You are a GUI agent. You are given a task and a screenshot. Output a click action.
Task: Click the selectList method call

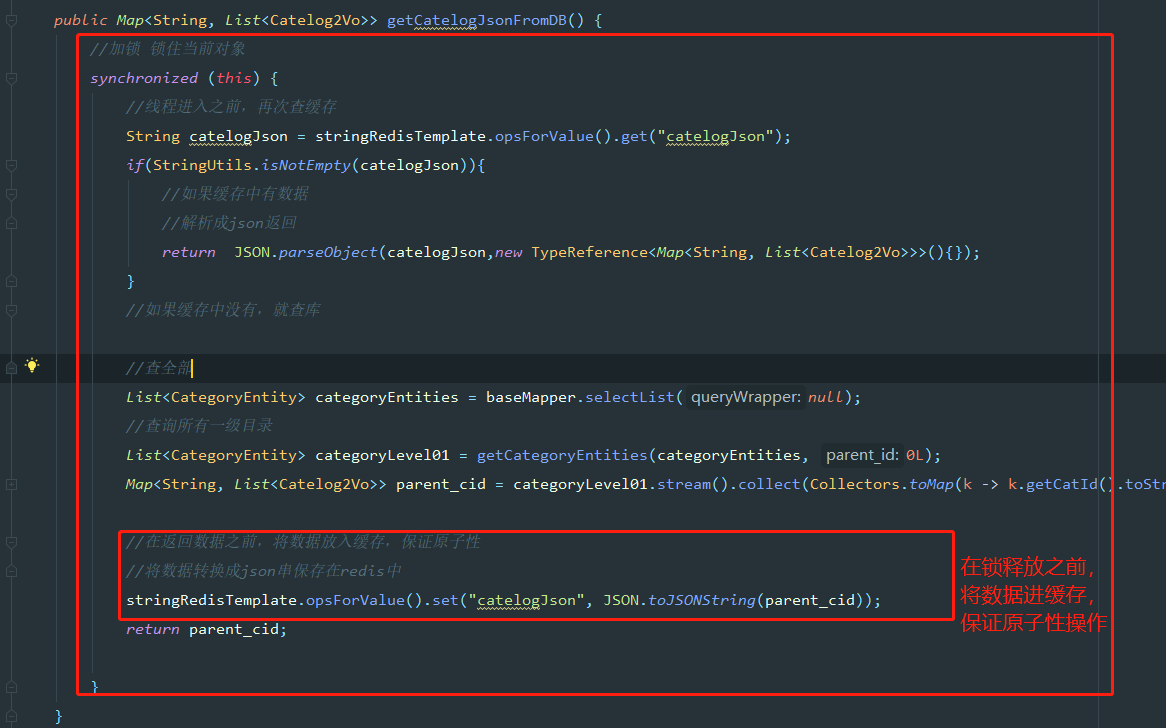tap(629, 397)
